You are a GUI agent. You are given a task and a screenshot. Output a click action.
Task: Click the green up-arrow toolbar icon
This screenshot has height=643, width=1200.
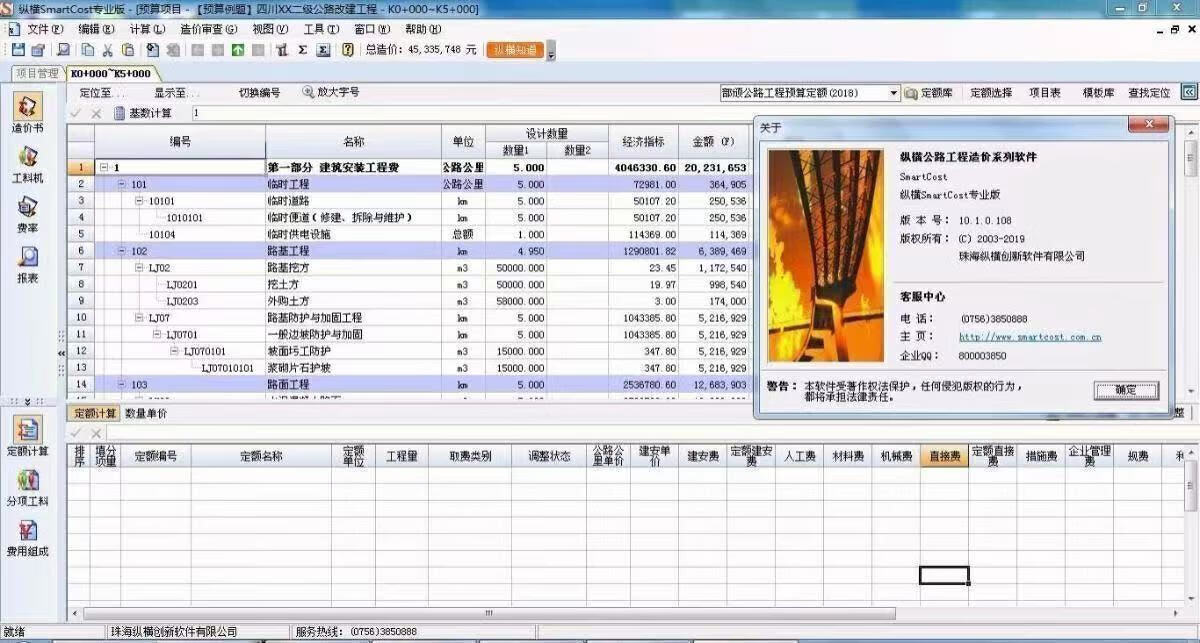click(238, 49)
